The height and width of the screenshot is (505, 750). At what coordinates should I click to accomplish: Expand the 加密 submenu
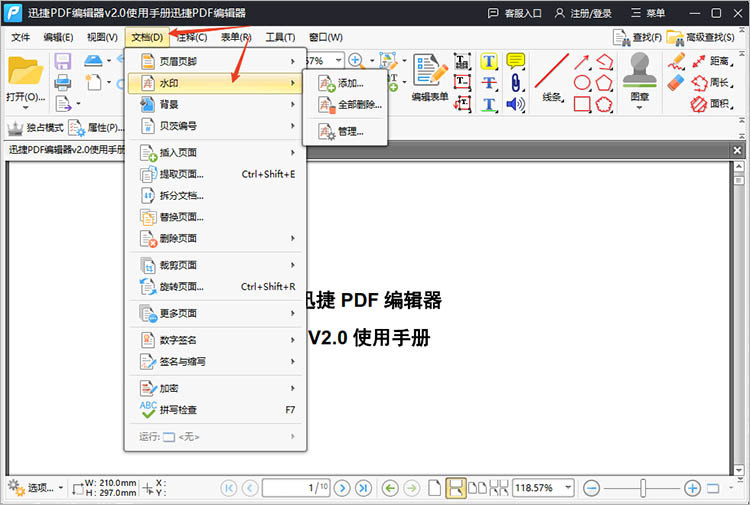tap(215, 388)
